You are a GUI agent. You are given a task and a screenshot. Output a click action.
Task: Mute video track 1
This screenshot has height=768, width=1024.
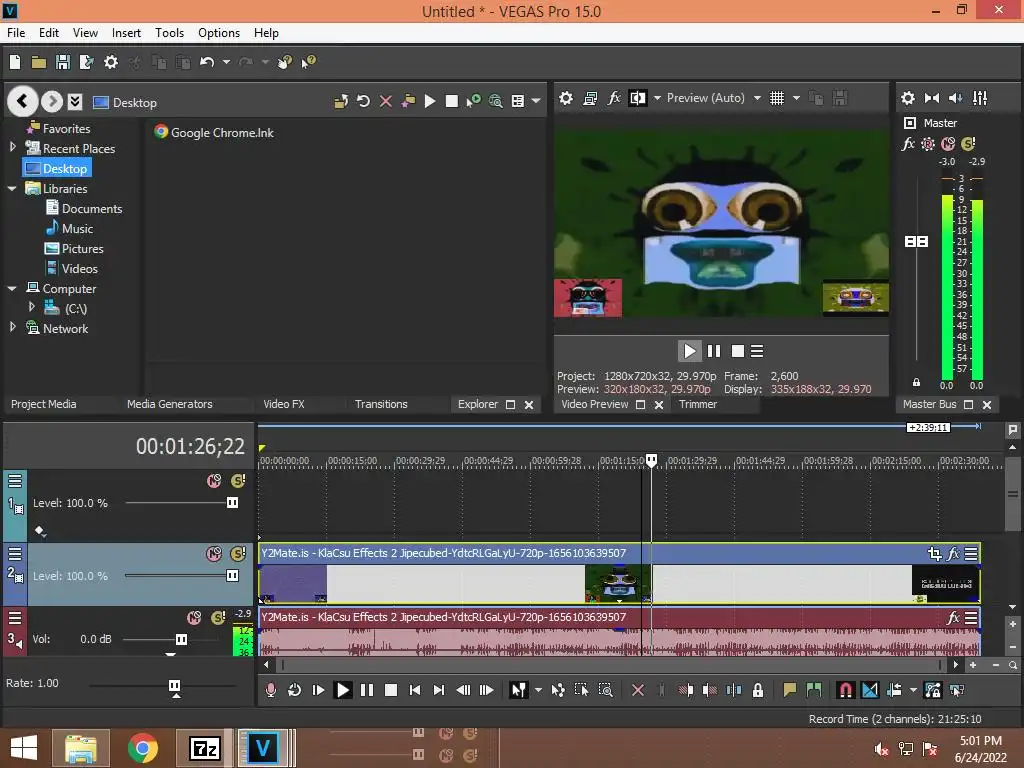(214, 481)
